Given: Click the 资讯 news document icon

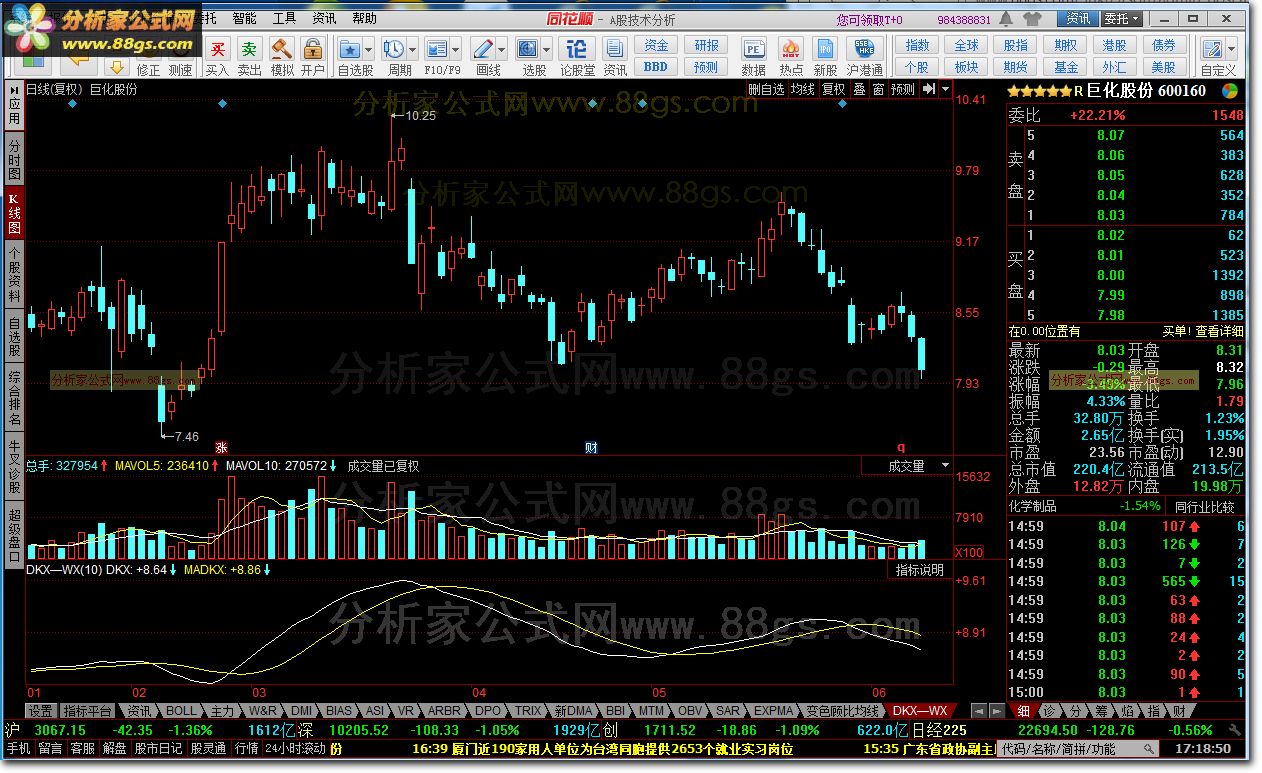Looking at the screenshot, I should pos(615,48).
